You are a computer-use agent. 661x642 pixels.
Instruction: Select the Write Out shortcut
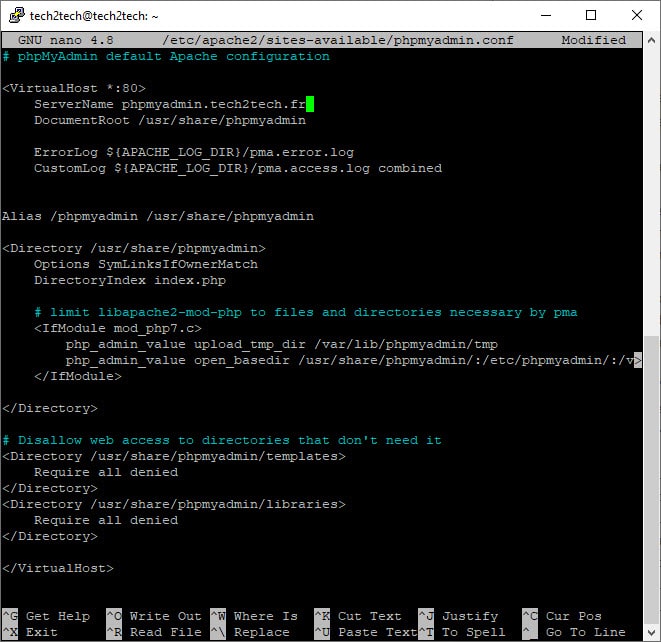(165, 616)
